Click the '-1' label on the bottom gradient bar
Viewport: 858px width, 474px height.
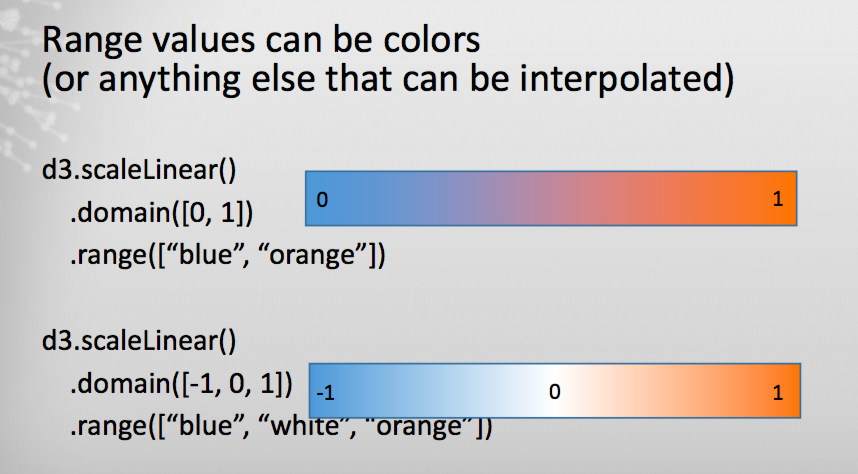coord(326,392)
